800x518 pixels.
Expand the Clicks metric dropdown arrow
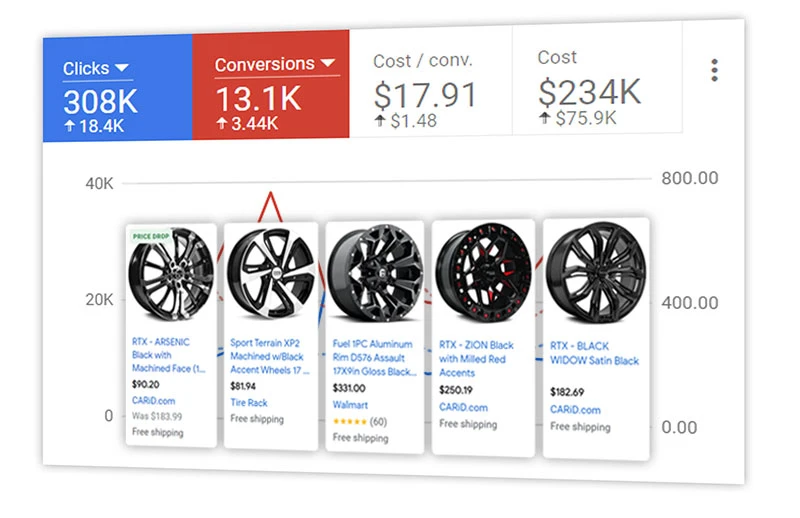click(x=122, y=68)
